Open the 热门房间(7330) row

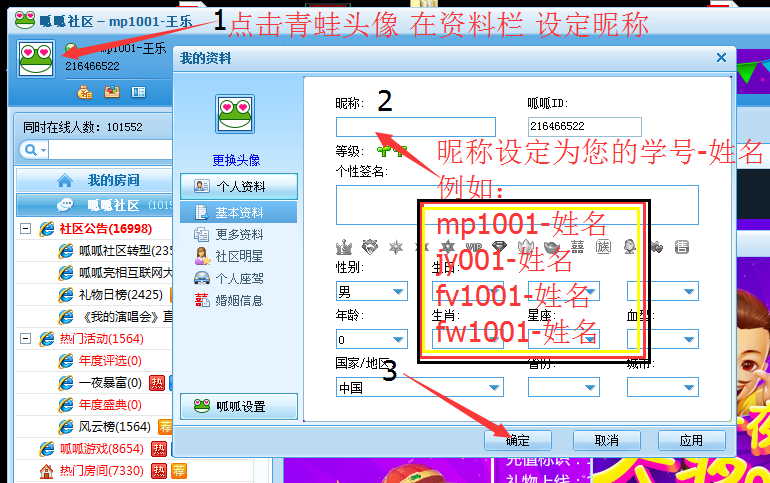102,471
